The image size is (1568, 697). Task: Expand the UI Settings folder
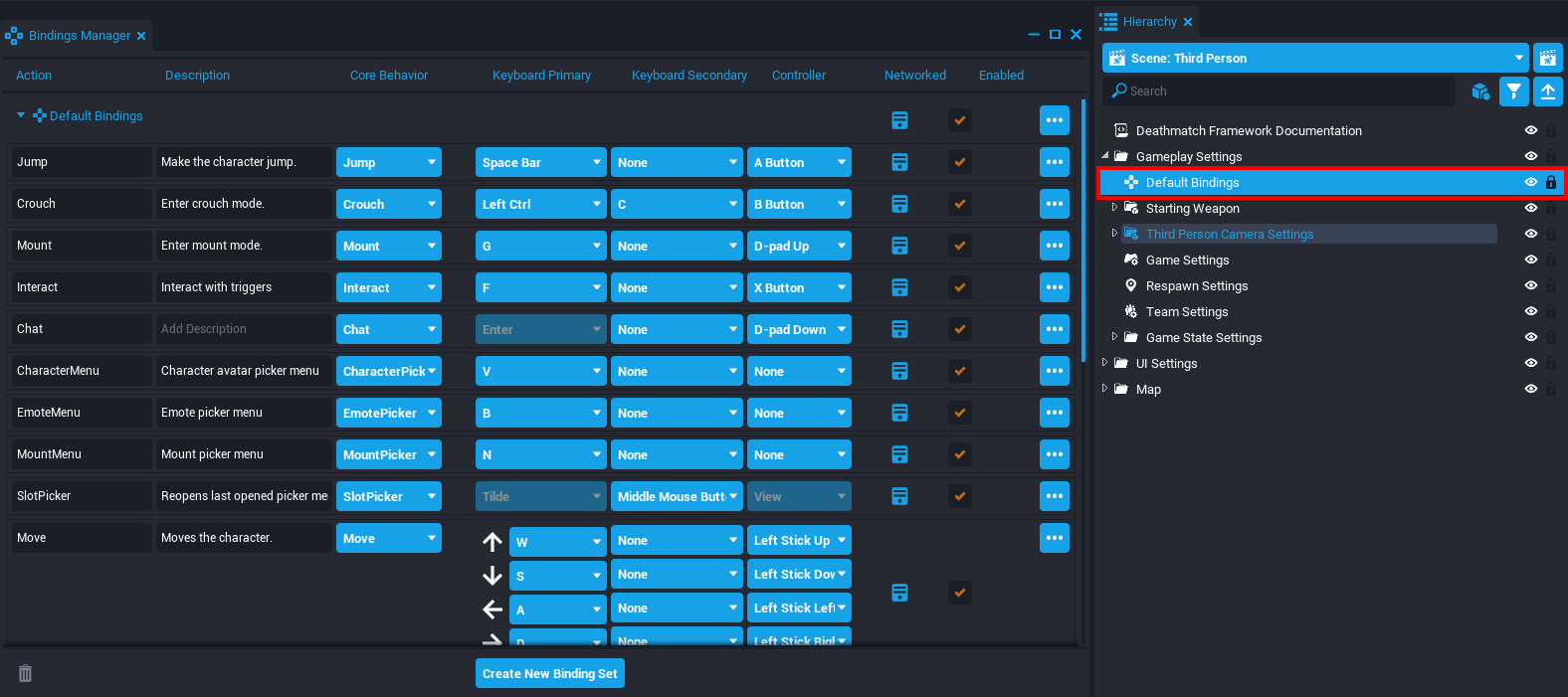click(1105, 363)
